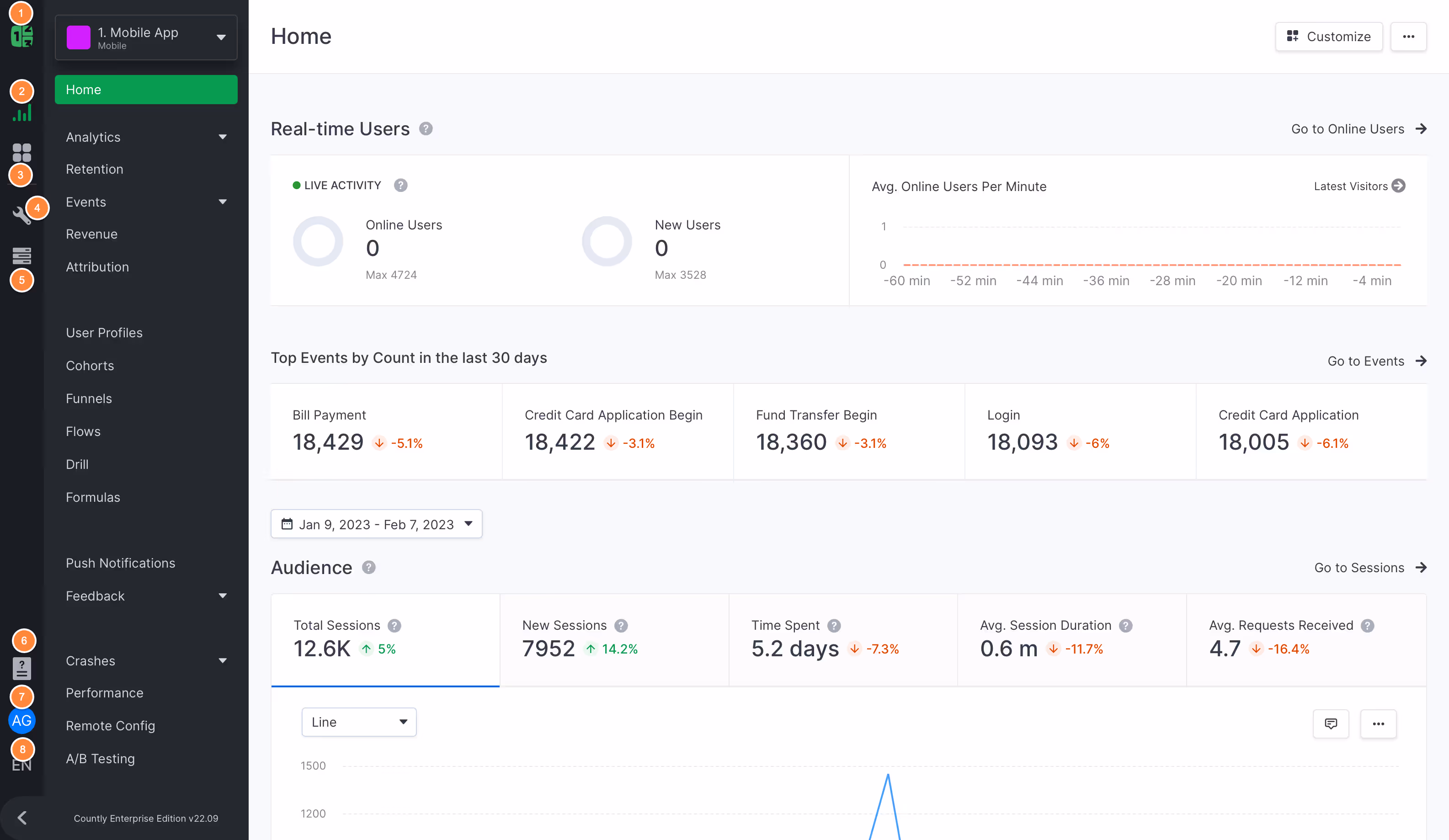This screenshot has height=840, width=1449.
Task: Open the chart notes comment icon
Action: point(1331,723)
